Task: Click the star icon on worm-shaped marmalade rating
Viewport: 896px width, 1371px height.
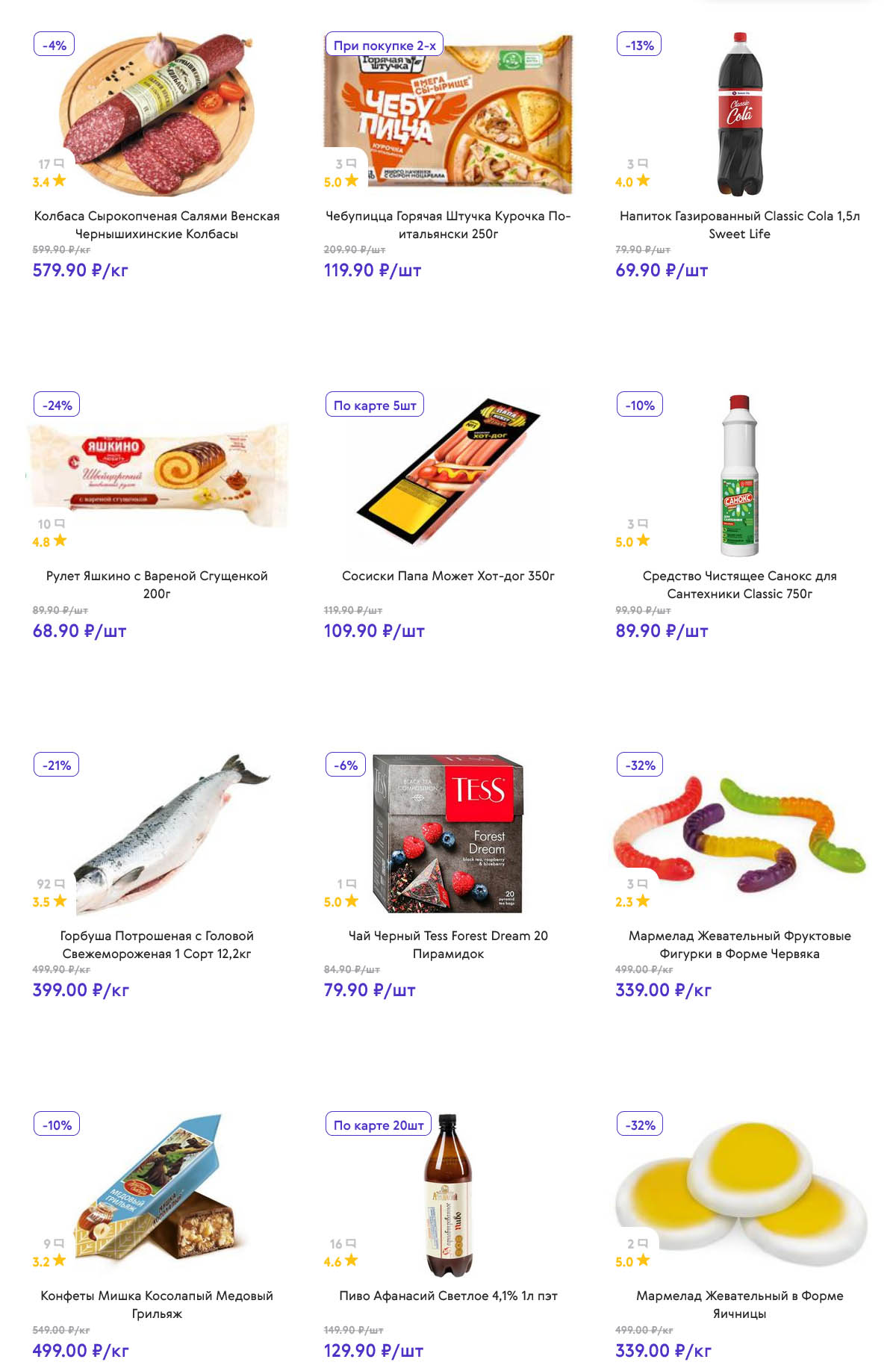Action: tap(643, 901)
